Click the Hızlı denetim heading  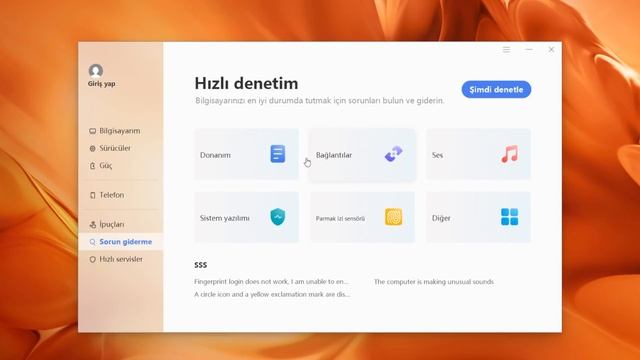(247, 83)
